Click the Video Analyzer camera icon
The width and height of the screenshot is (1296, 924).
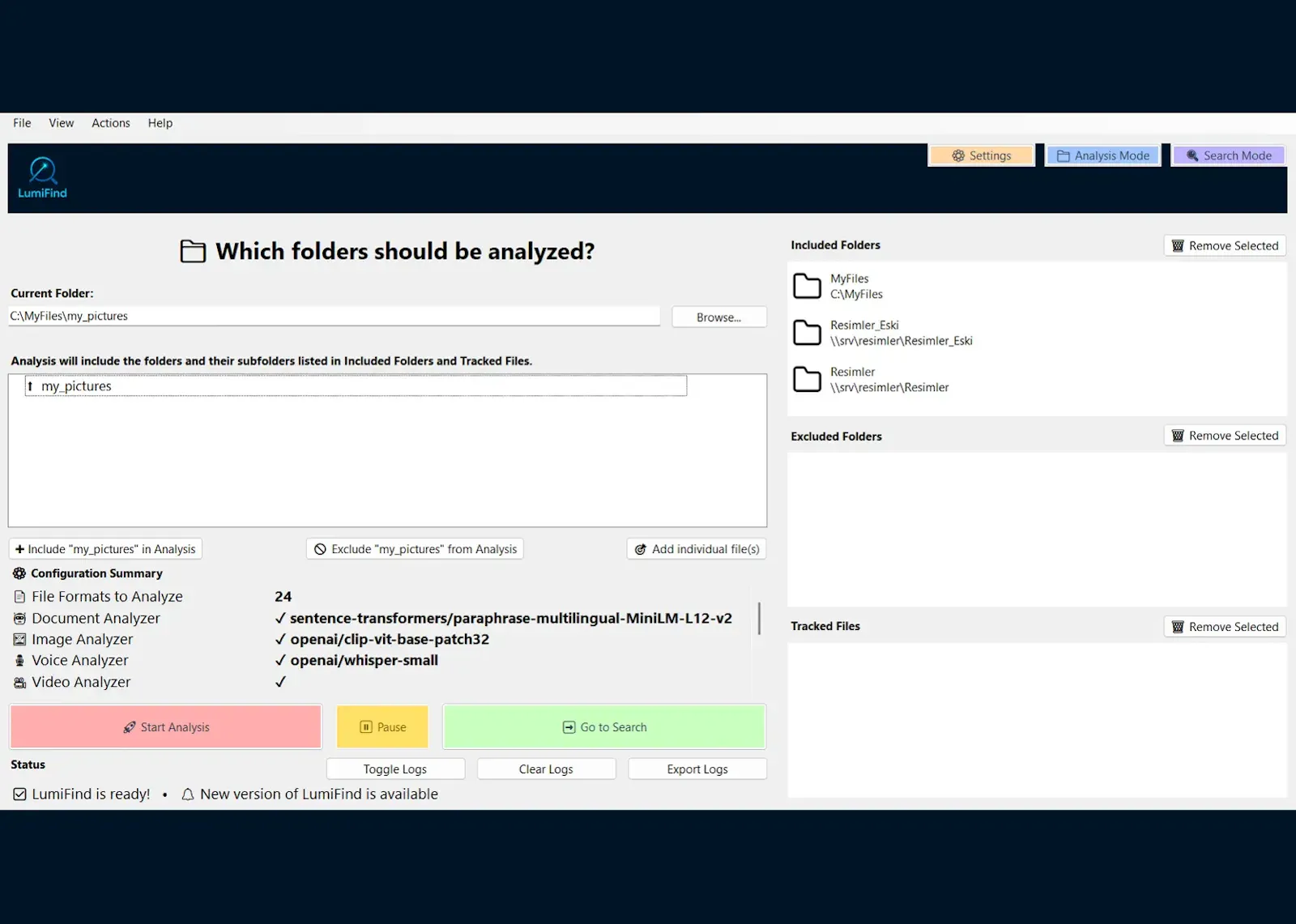pyautogui.click(x=19, y=682)
